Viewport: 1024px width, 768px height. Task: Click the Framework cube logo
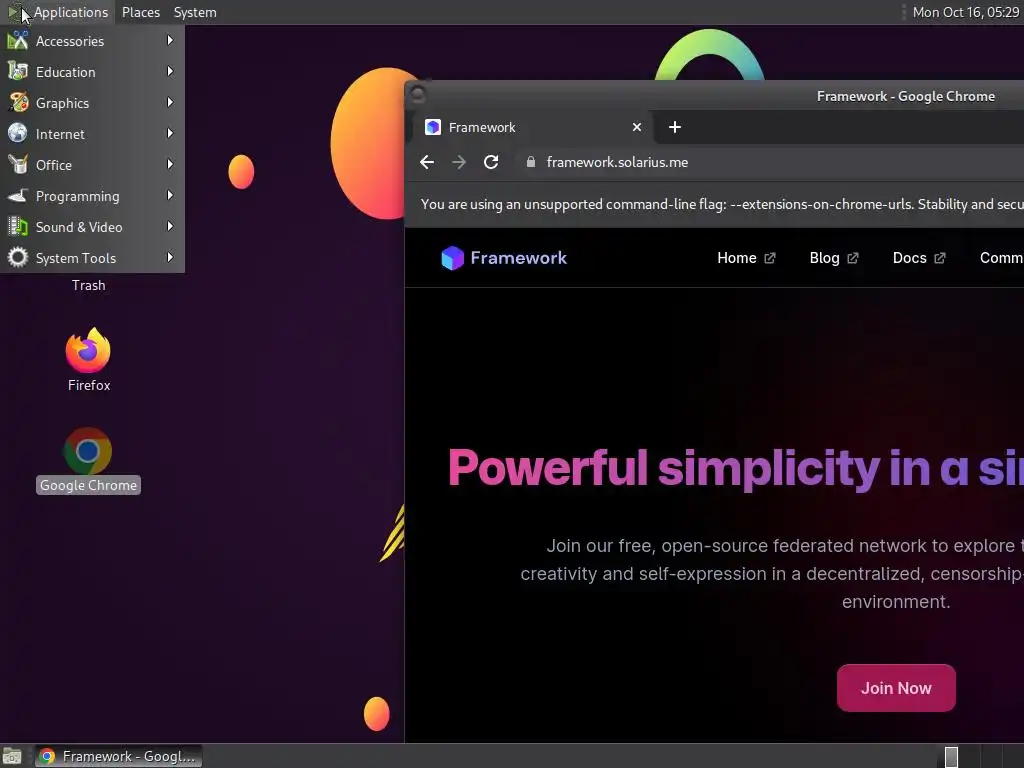tap(453, 258)
